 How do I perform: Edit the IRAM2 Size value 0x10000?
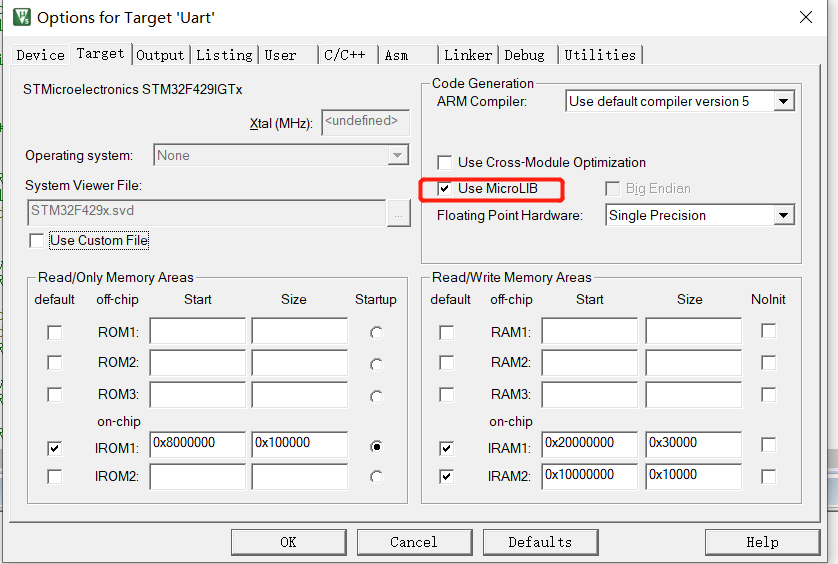click(x=694, y=476)
